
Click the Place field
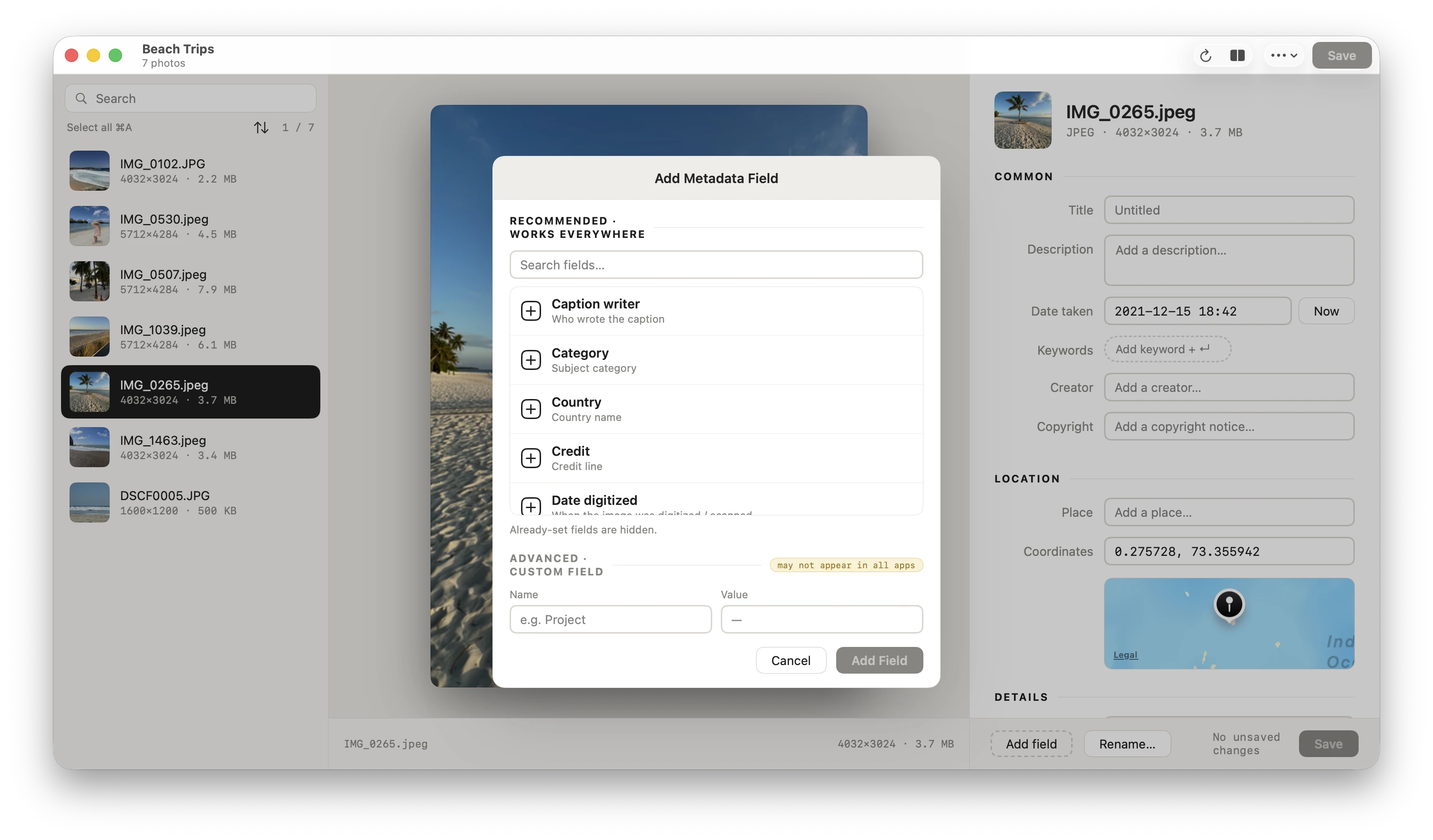pos(1229,512)
